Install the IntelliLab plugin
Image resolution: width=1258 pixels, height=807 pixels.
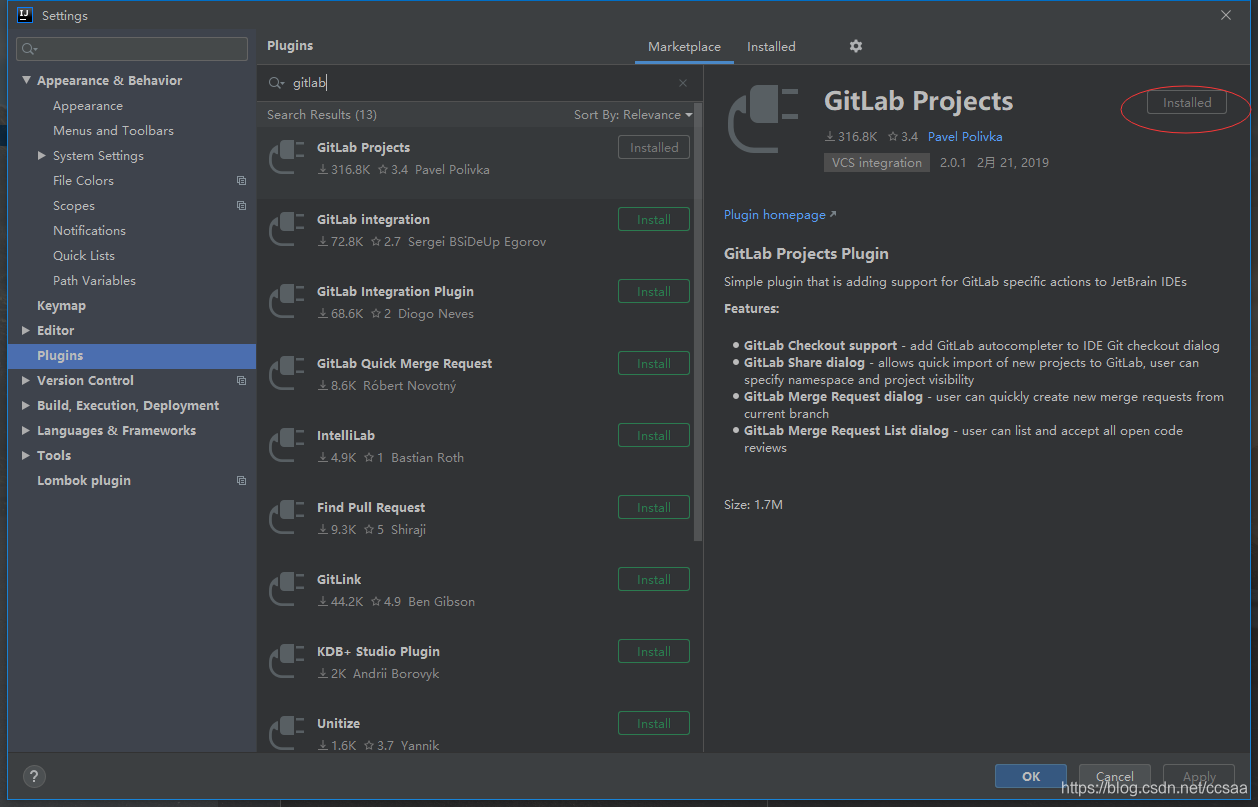(654, 436)
